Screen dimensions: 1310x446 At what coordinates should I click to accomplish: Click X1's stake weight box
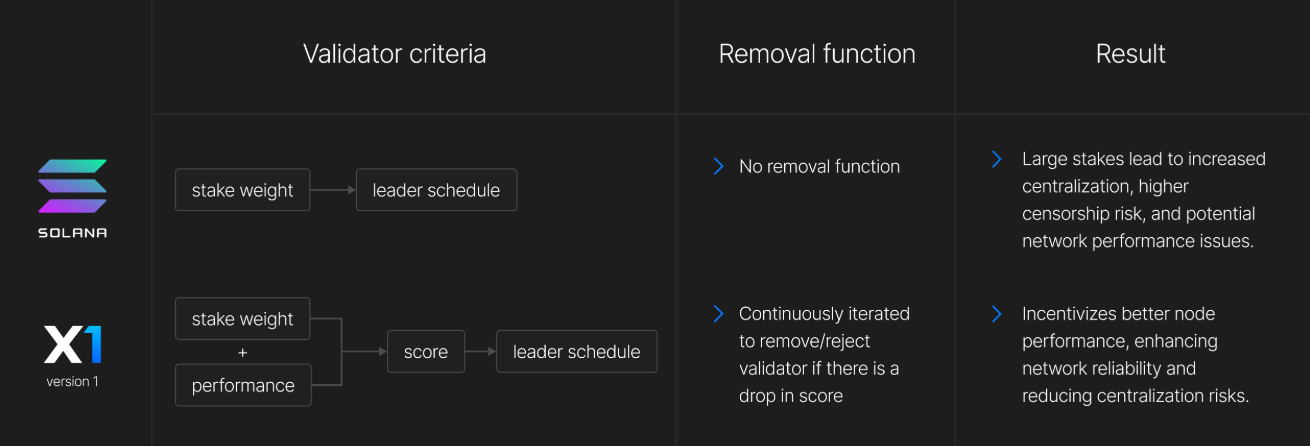(243, 319)
